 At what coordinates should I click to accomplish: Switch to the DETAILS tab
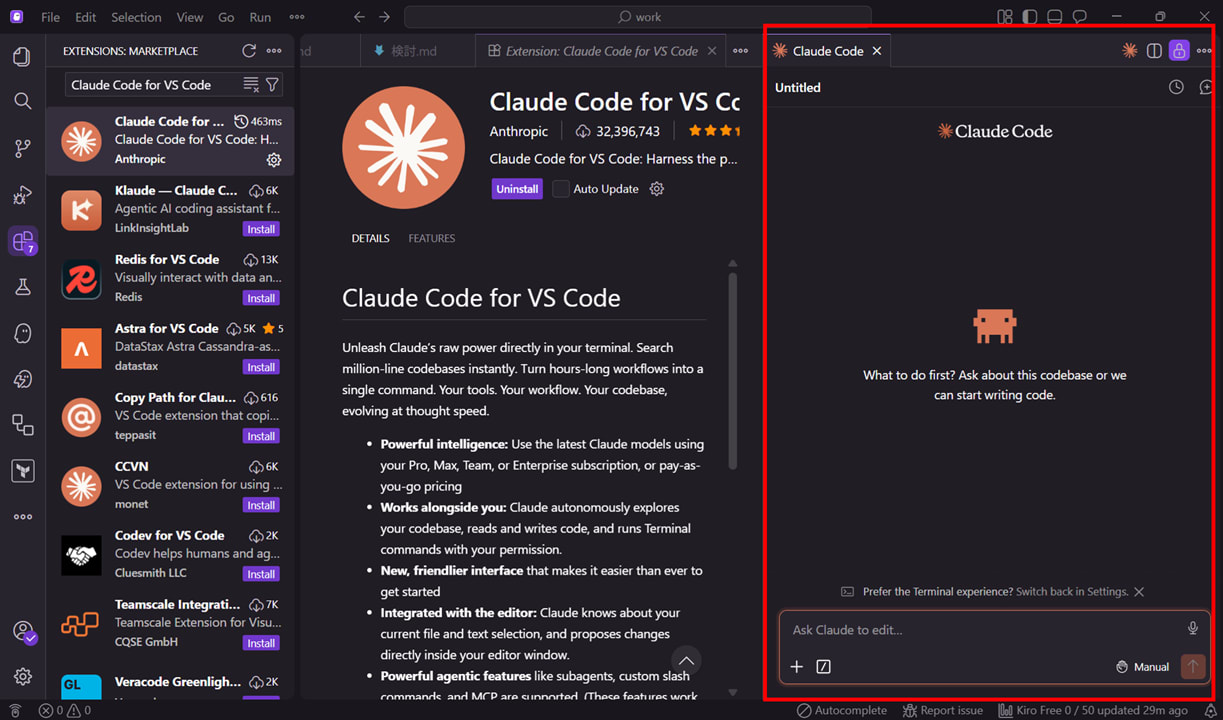(370, 238)
